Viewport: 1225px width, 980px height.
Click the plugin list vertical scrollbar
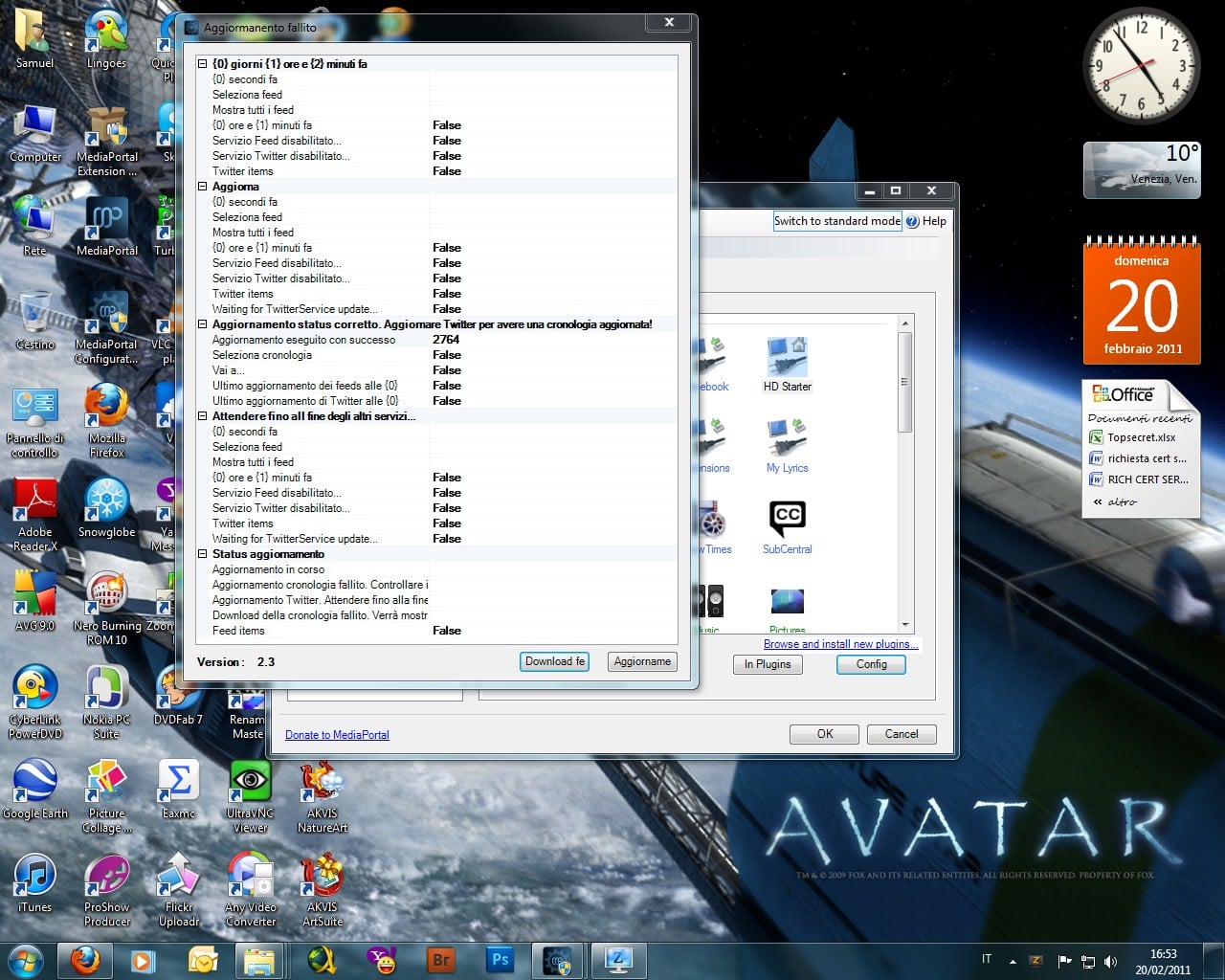pos(905,383)
